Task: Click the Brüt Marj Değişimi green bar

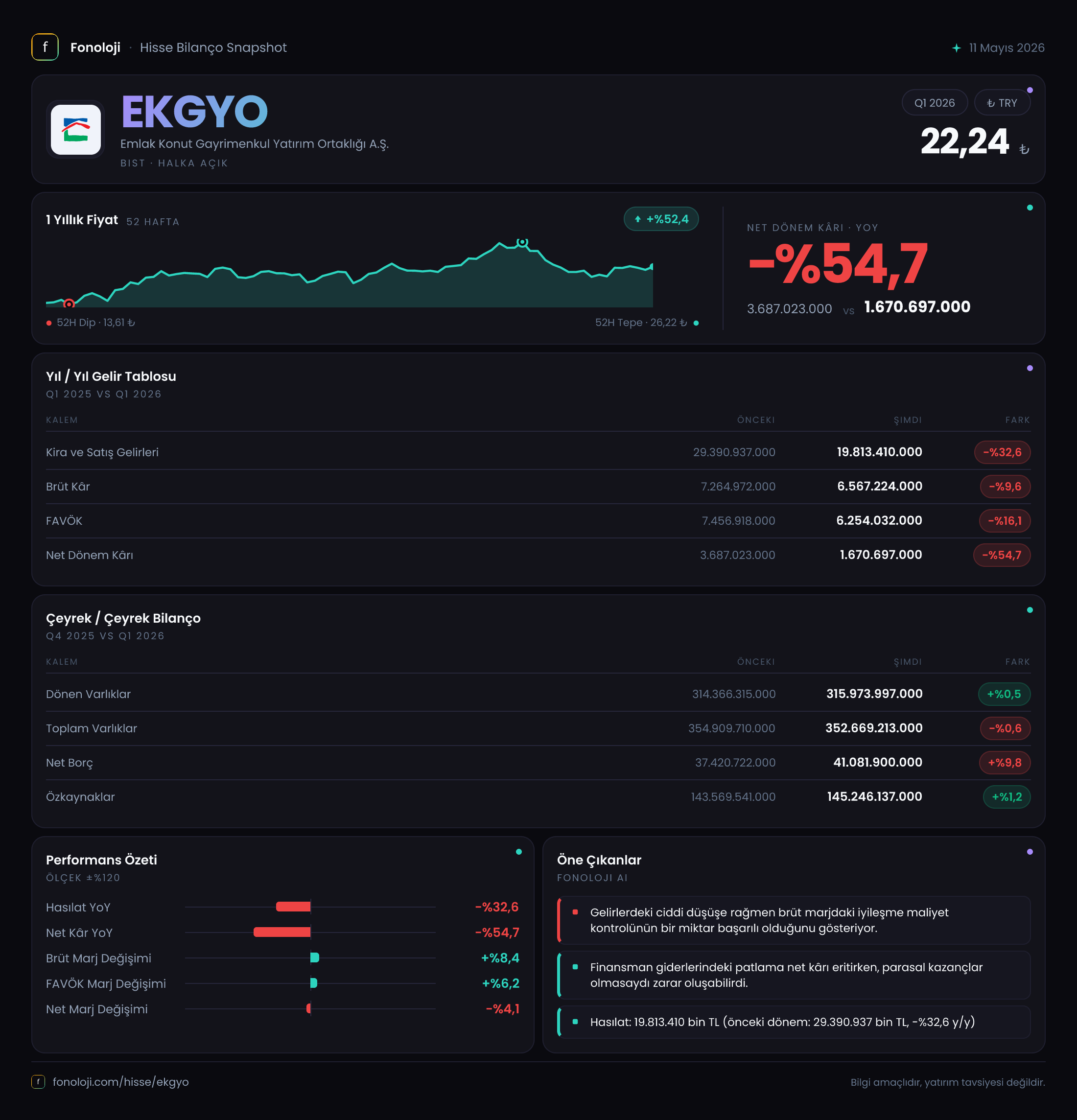Action: pyautogui.click(x=315, y=957)
